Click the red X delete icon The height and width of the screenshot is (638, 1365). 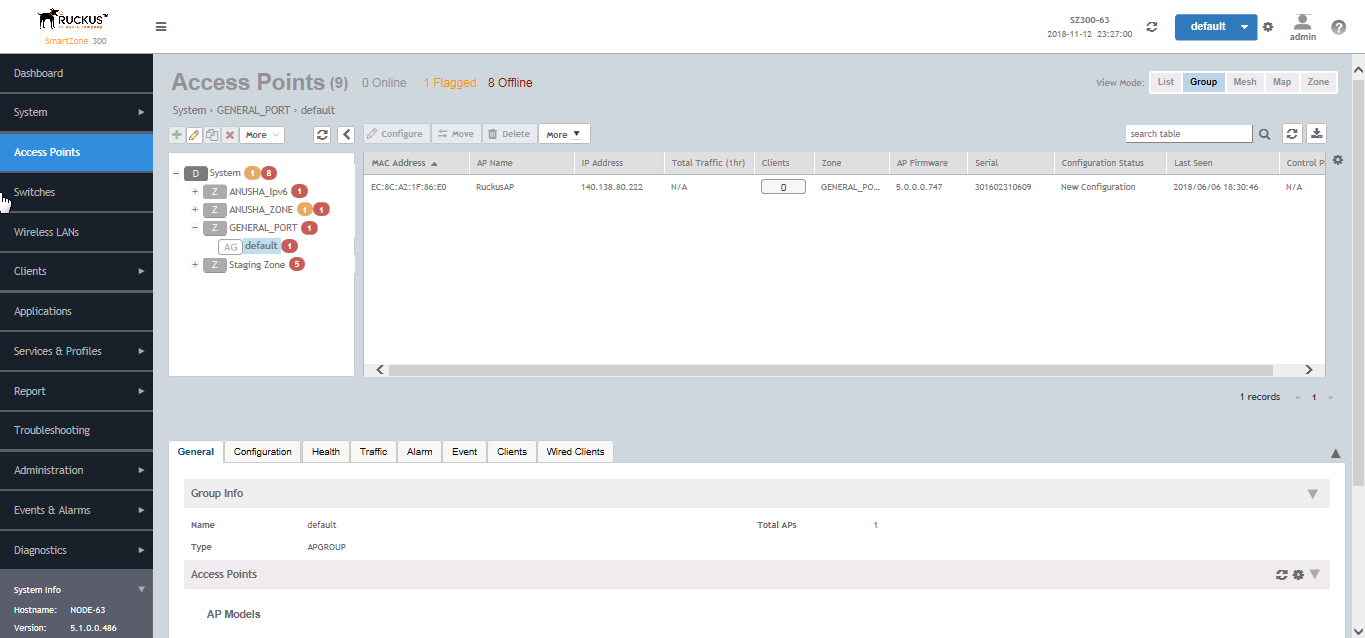point(229,135)
